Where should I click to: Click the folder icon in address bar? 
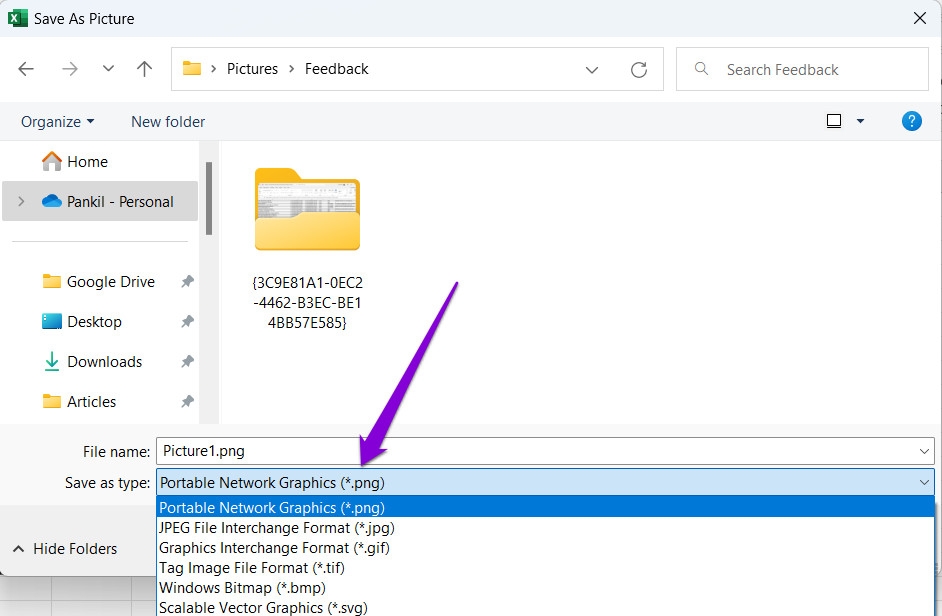click(192, 69)
